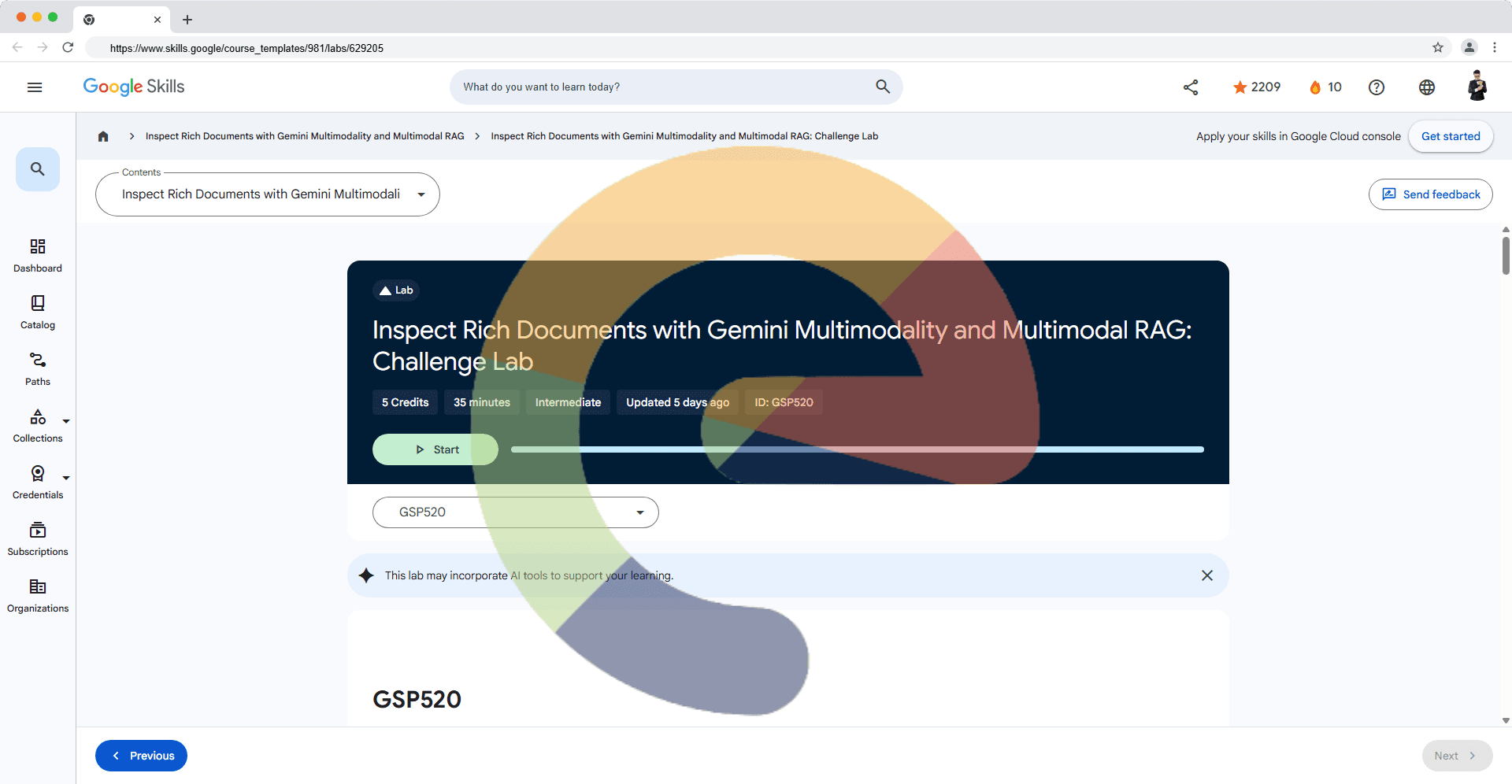Click the AI sparkle icon in notice
The width and height of the screenshot is (1512, 784).
[366, 575]
